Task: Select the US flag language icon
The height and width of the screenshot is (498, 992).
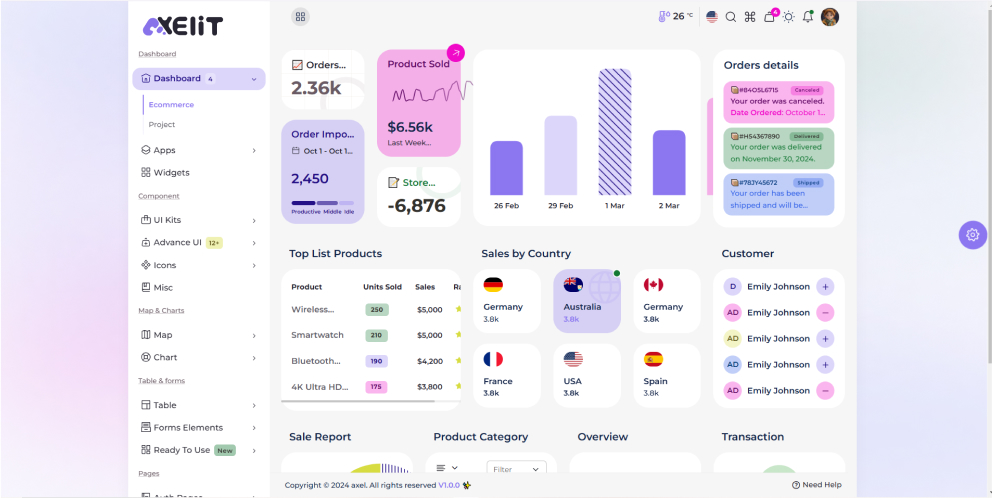Action: pos(712,17)
